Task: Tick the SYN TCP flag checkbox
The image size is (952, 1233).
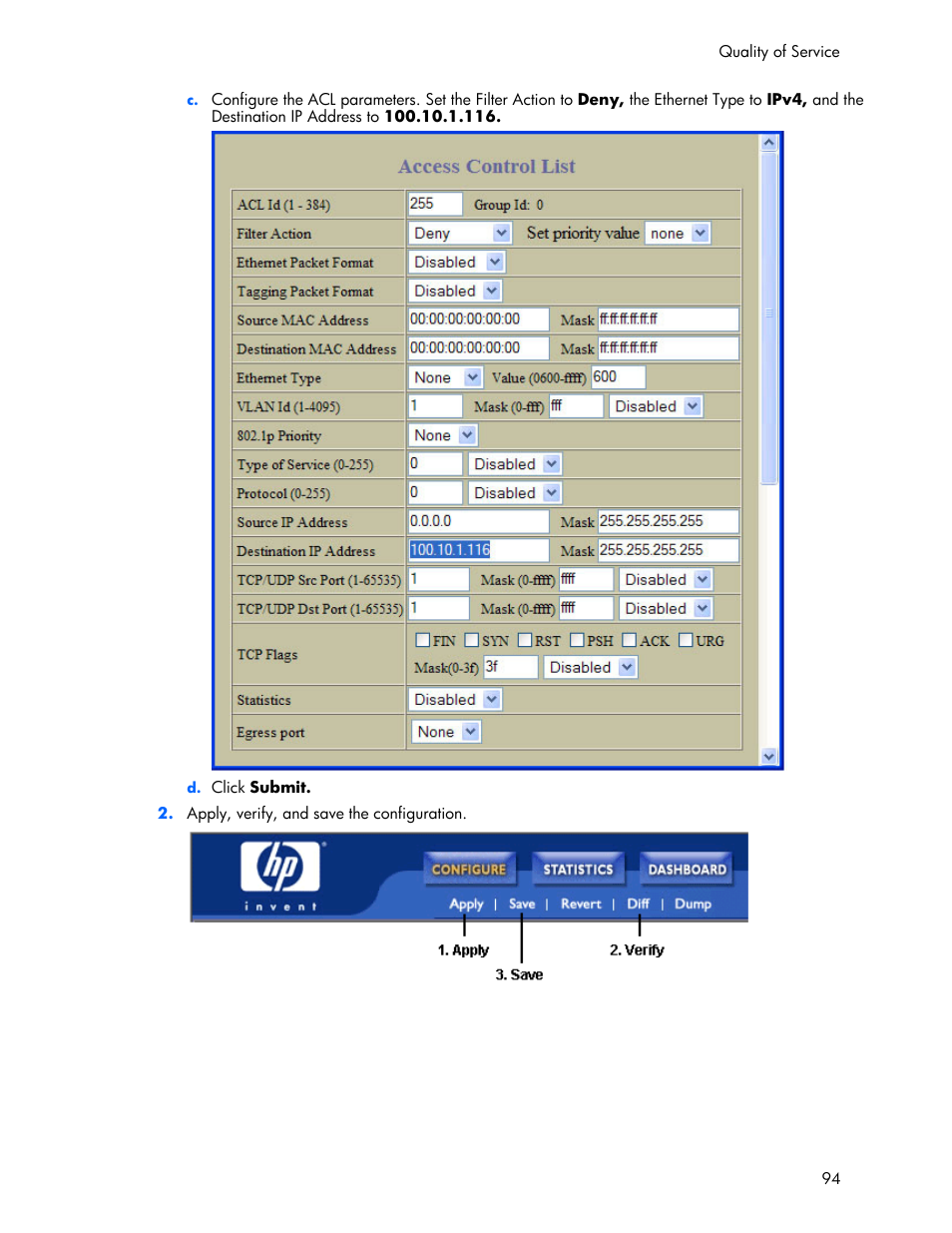Action: point(472,640)
